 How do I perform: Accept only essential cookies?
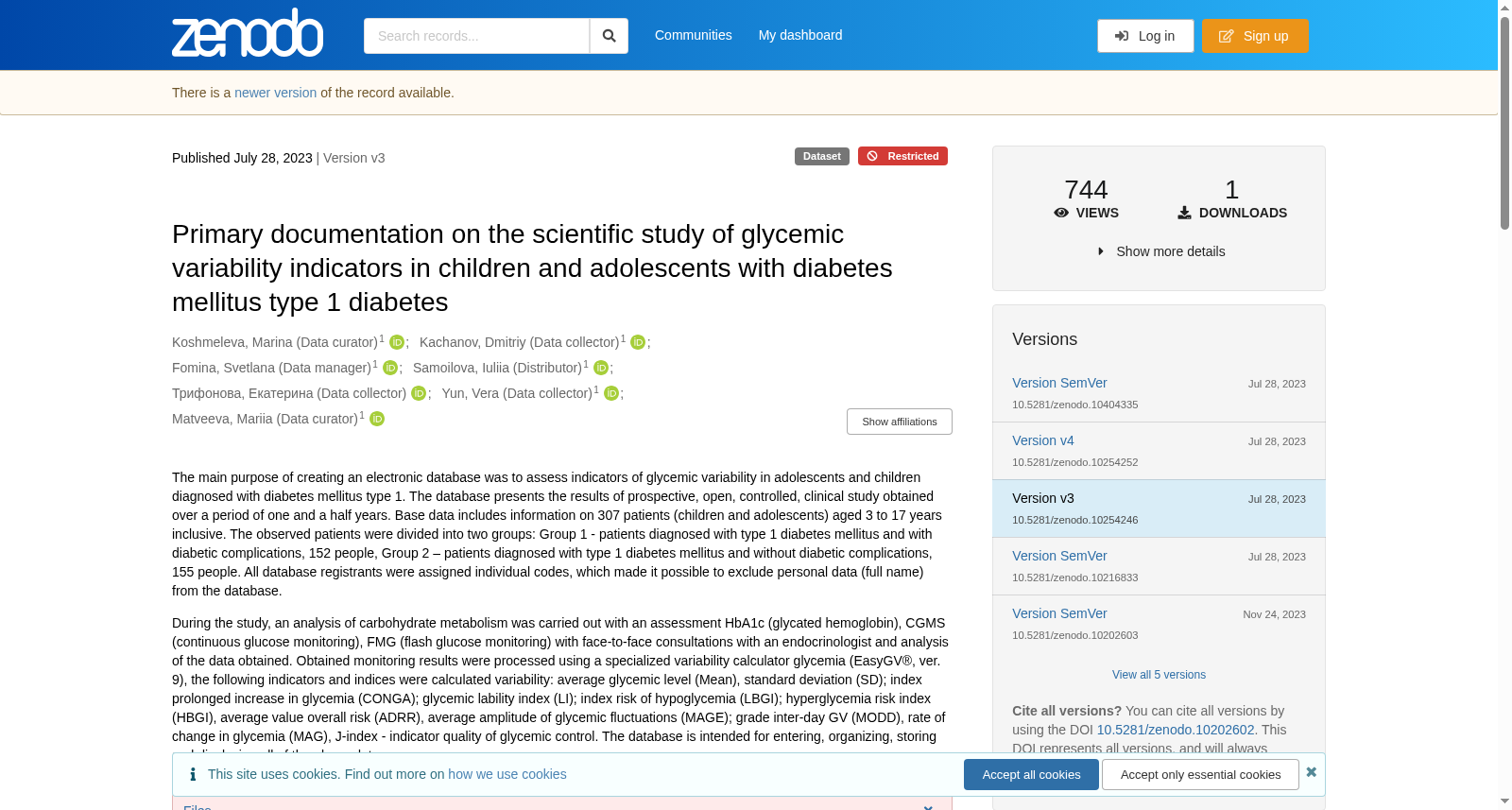tap(1200, 775)
